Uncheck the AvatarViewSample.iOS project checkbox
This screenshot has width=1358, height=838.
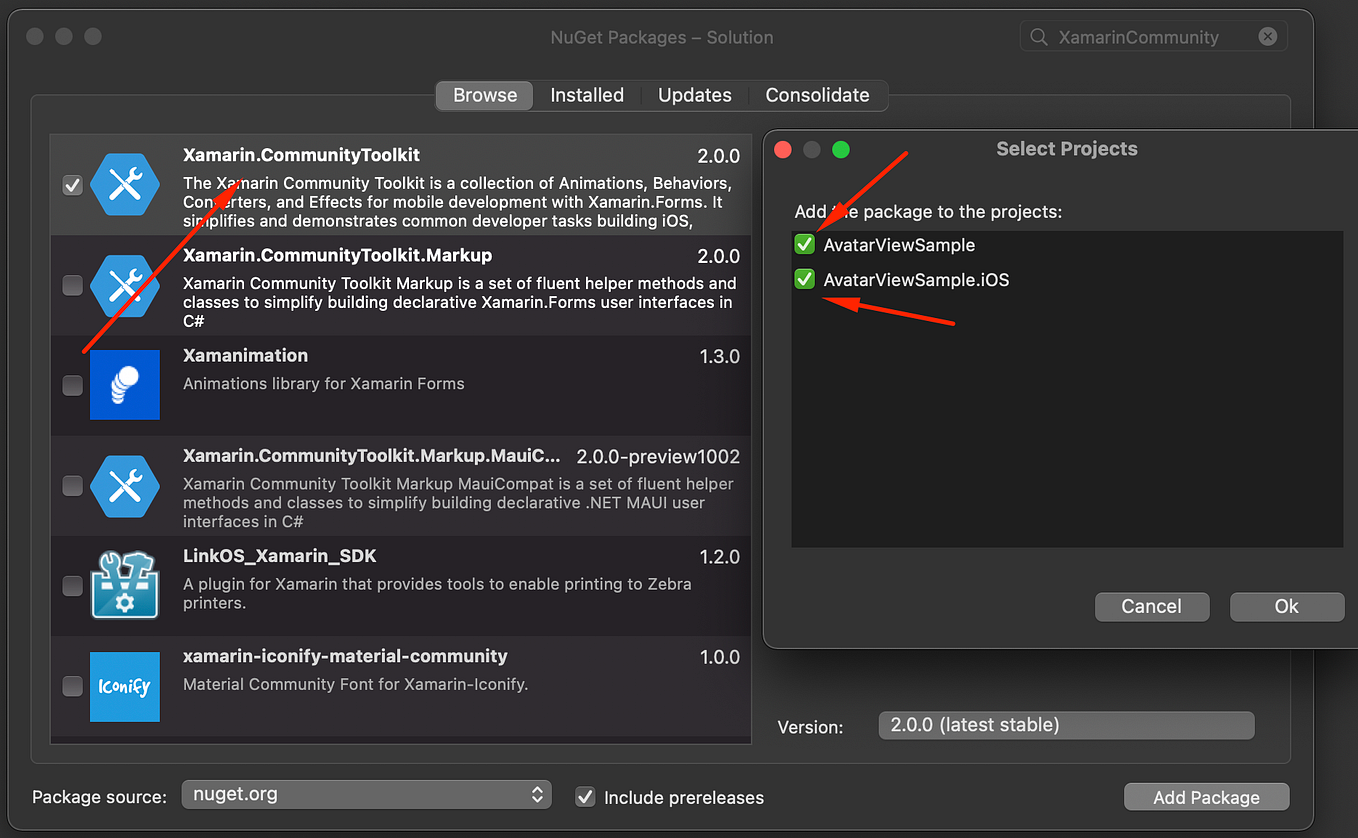(x=805, y=280)
